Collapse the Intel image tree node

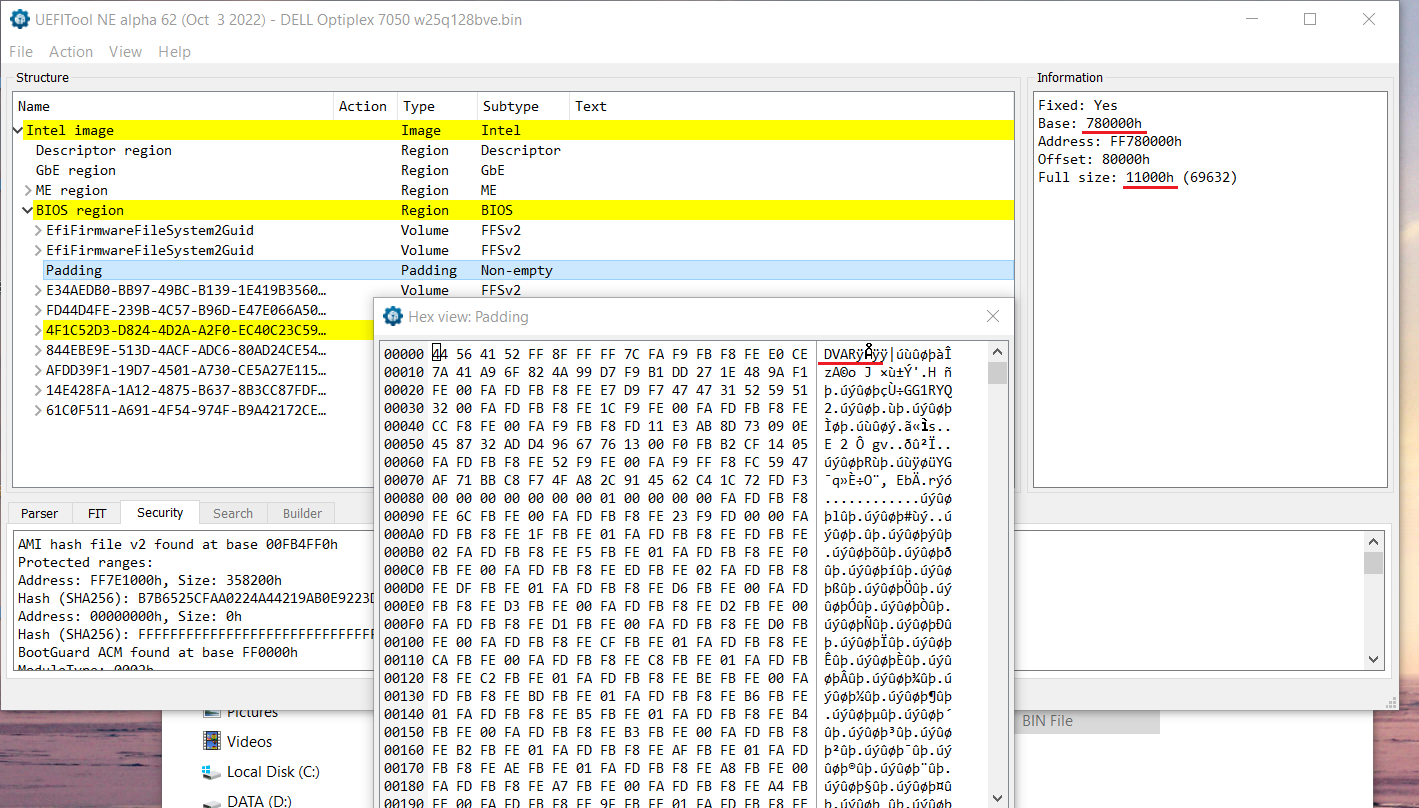(18, 130)
